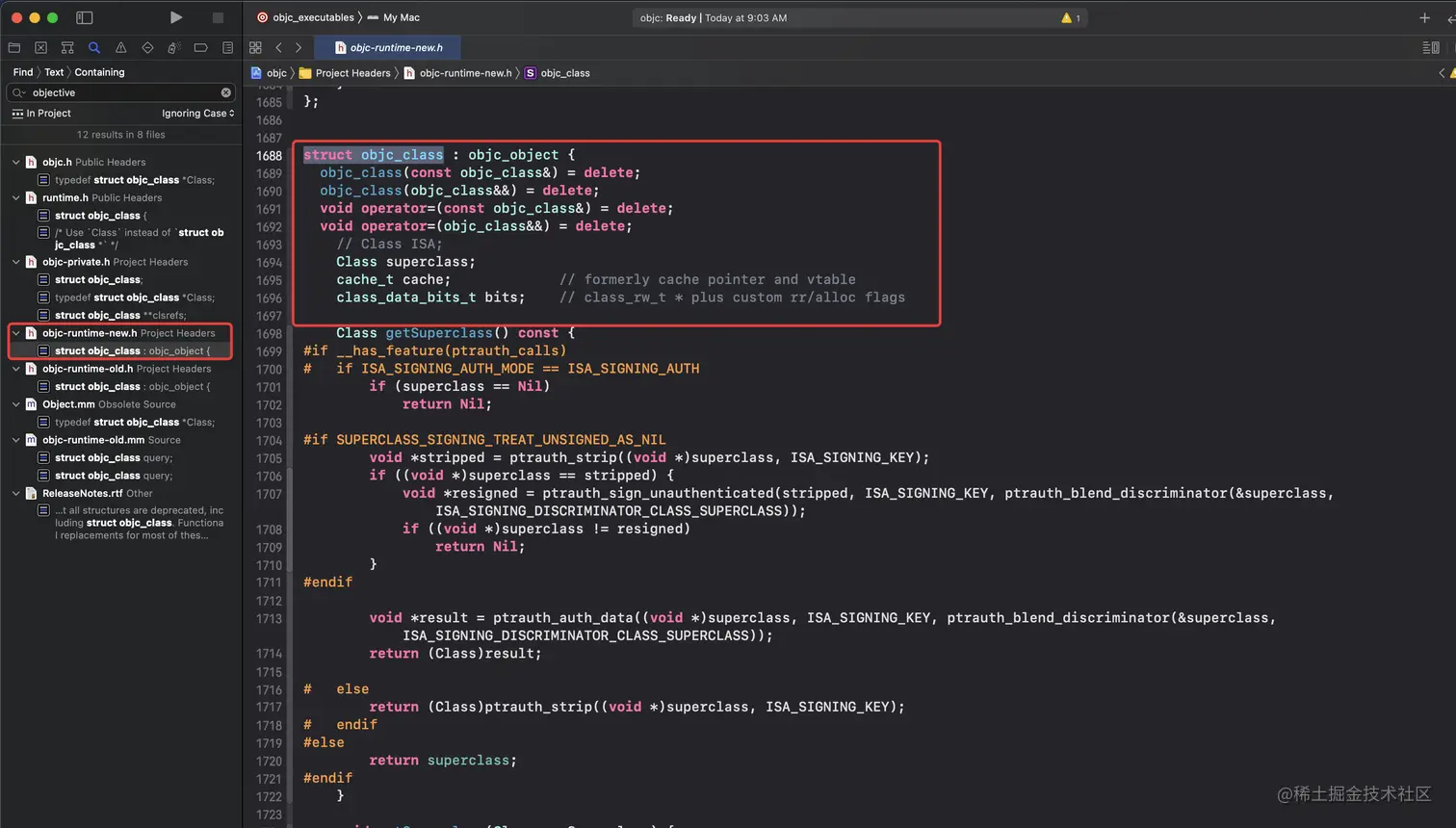Collapse the runtime.h results group

tap(15, 197)
